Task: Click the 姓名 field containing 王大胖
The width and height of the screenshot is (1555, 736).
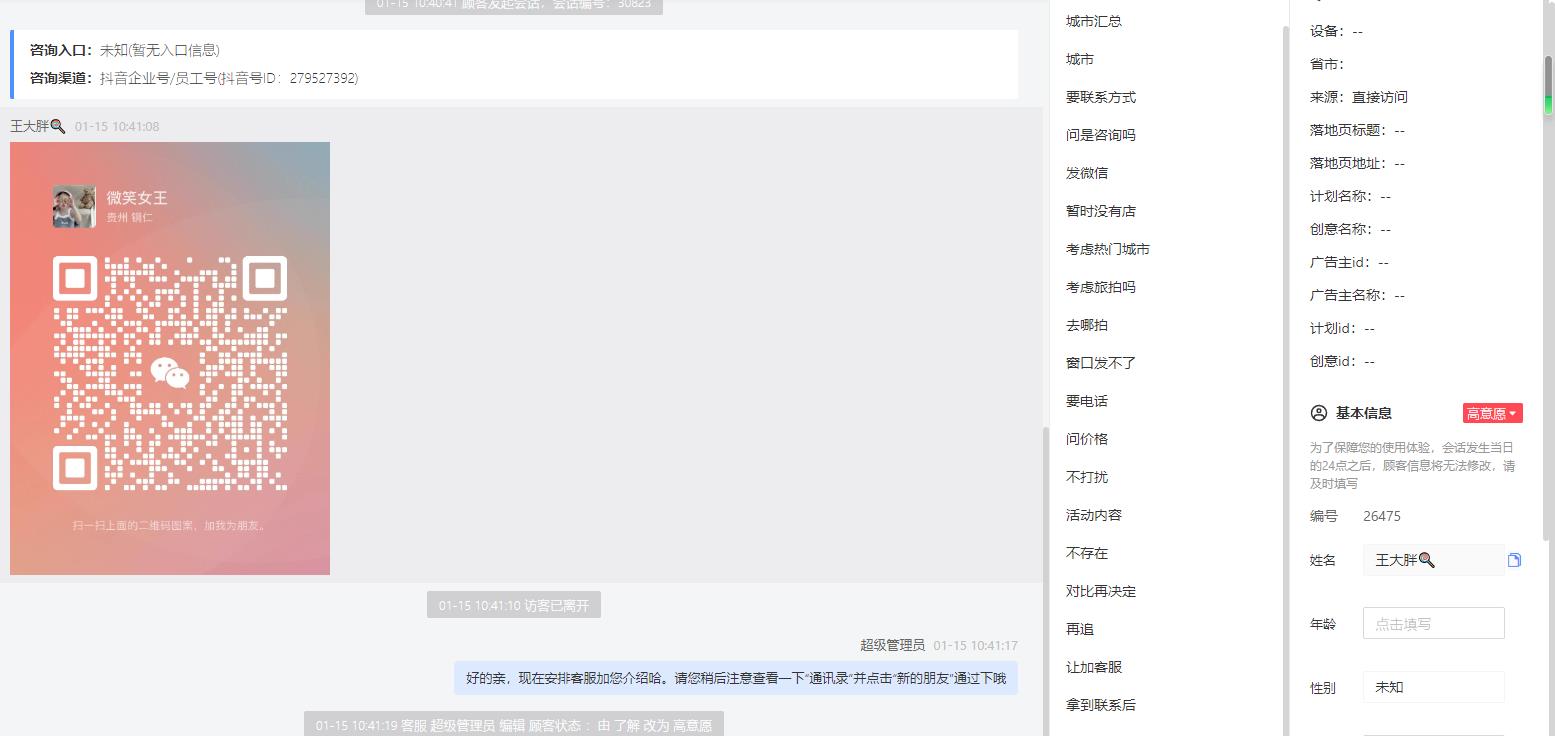Action: click(1433, 560)
